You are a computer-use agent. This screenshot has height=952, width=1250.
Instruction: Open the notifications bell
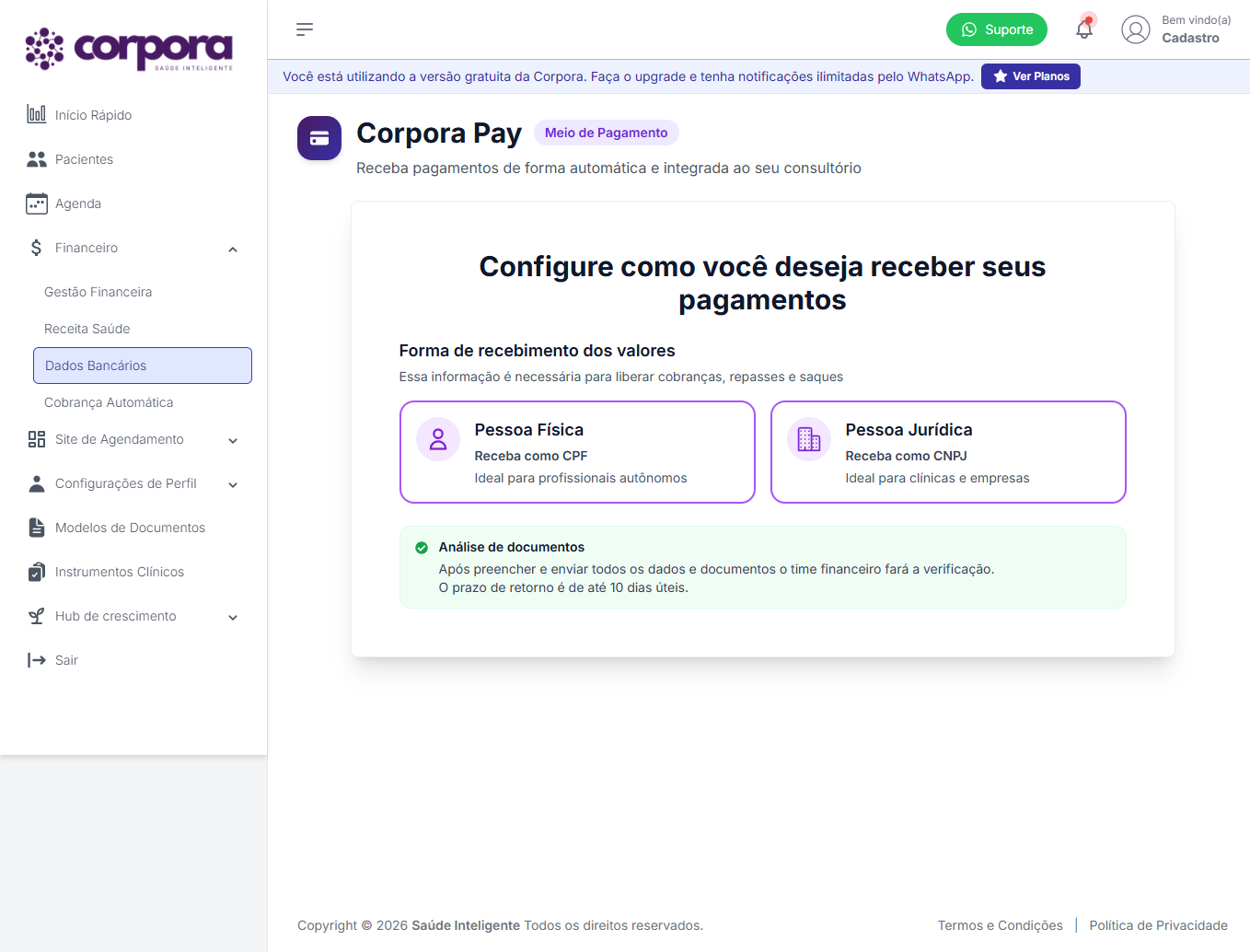tap(1084, 29)
